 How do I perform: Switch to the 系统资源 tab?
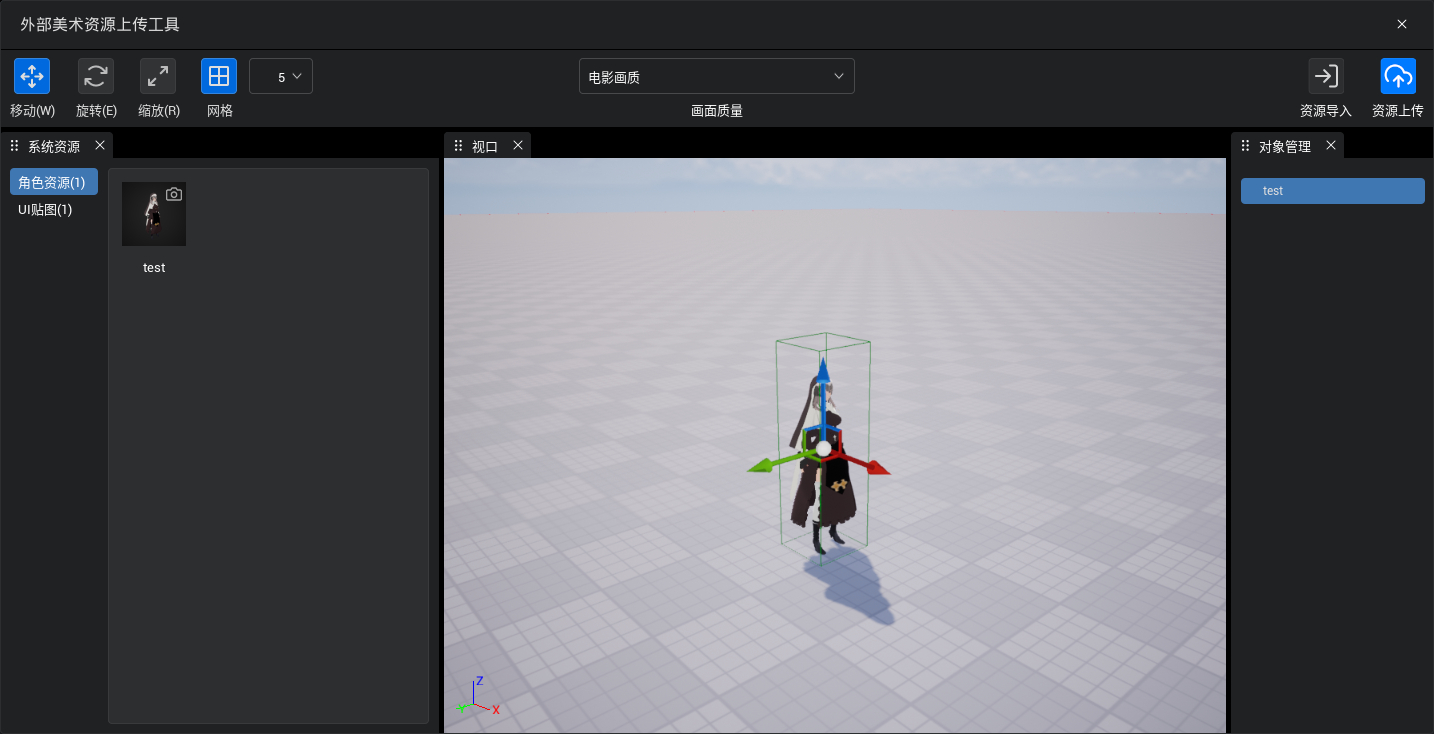54,146
